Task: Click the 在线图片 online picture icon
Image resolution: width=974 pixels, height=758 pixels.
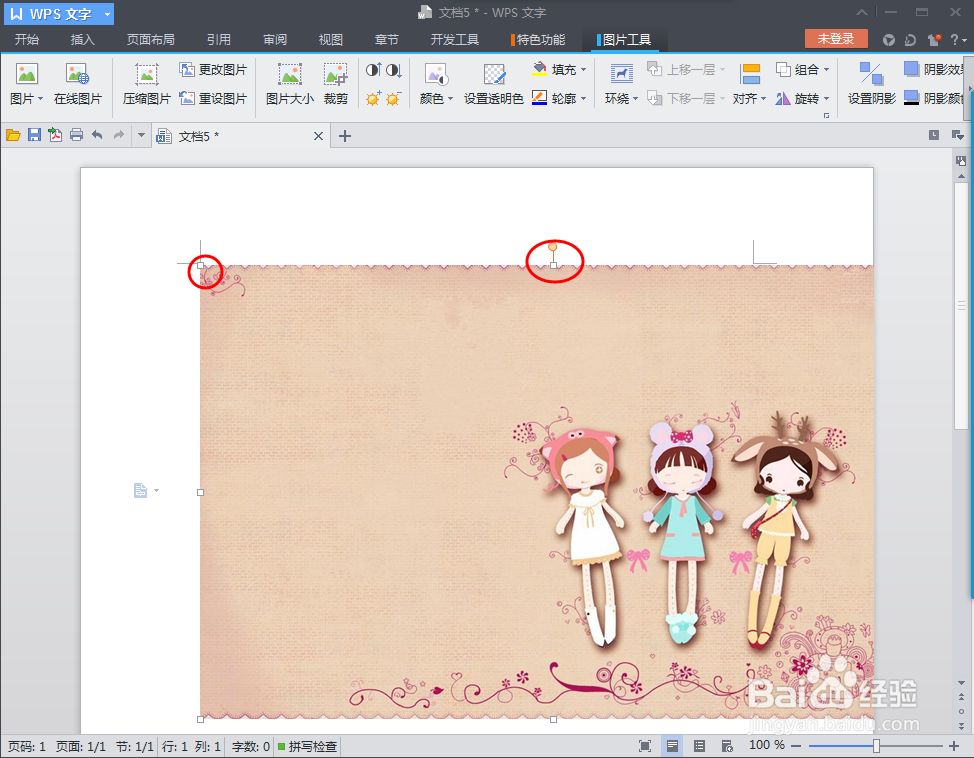Action: 78,74
